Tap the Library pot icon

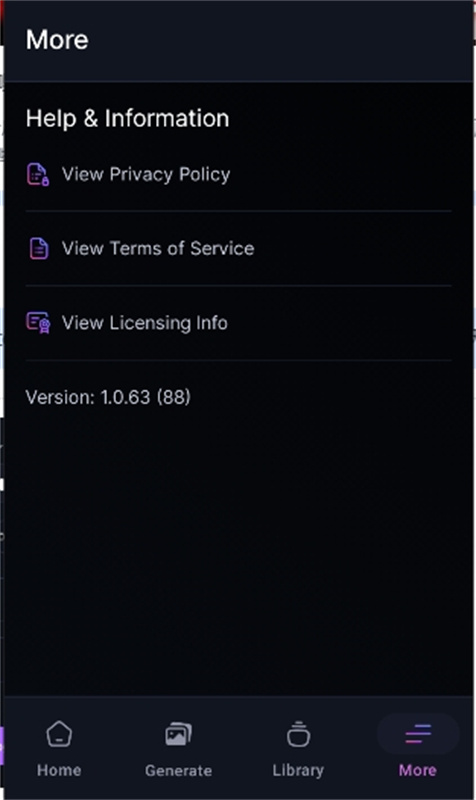pyautogui.click(x=298, y=734)
